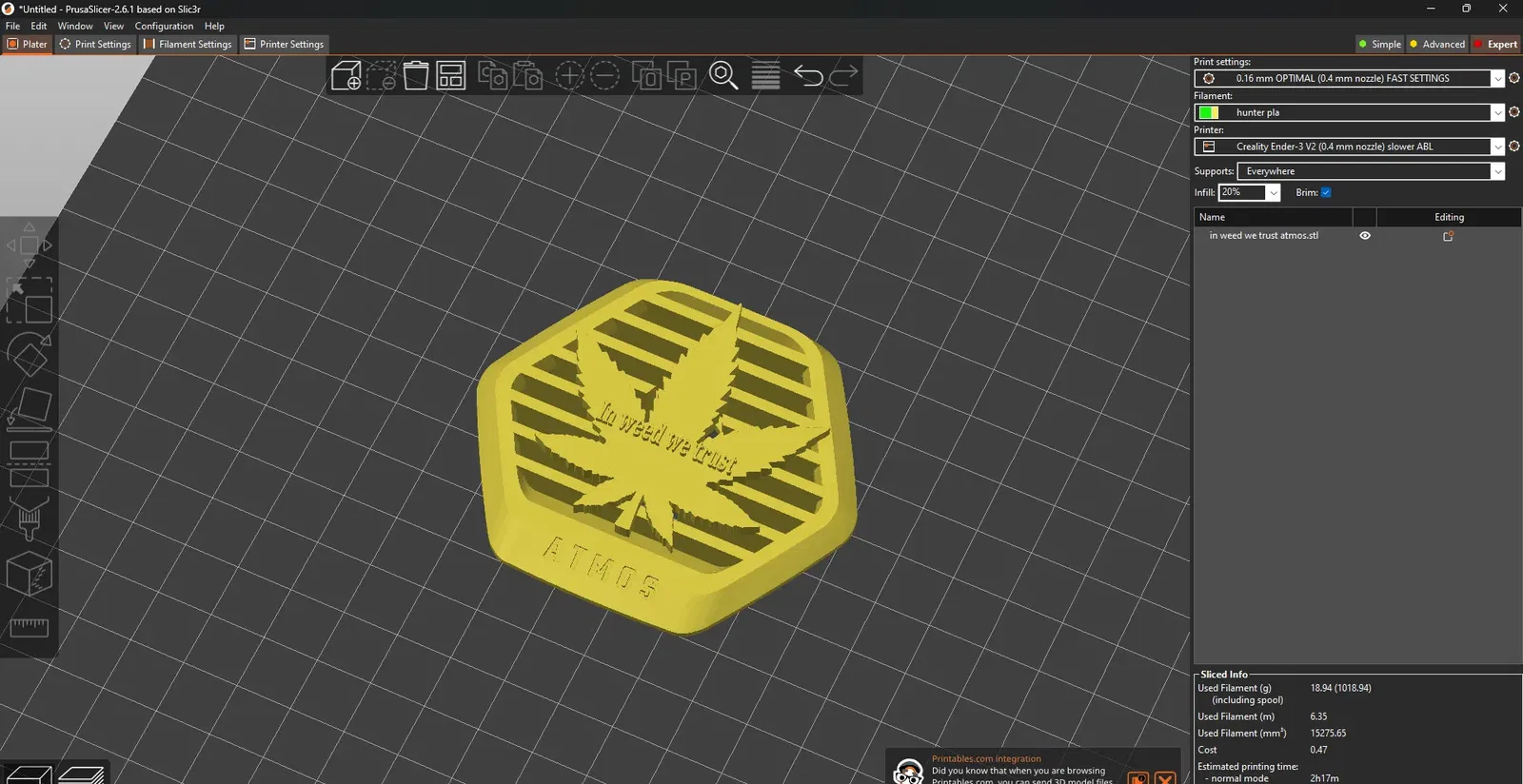The height and width of the screenshot is (784, 1523).
Task: Copy the selection with toolbar icon
Action: pos(492,75)
